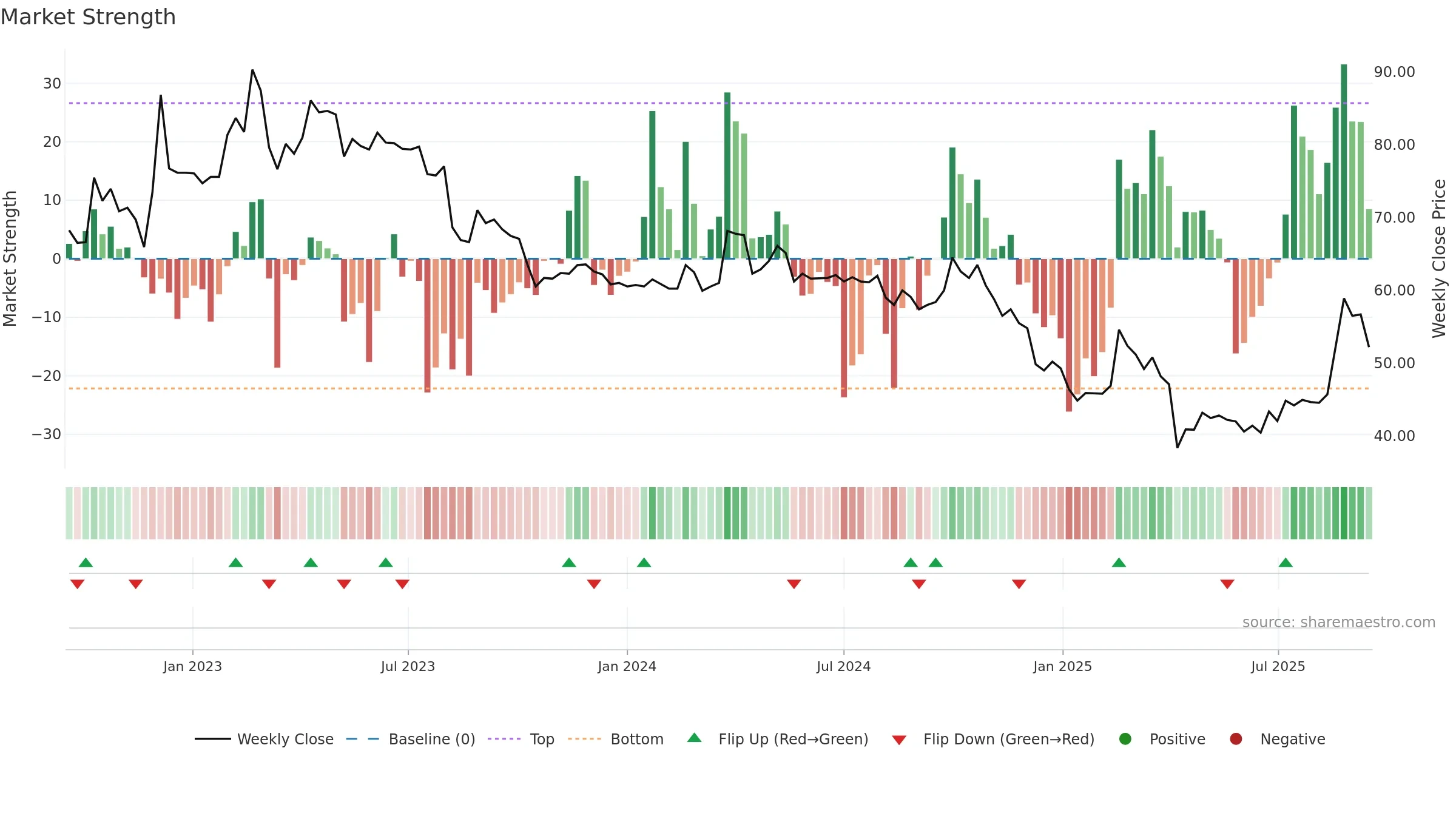
Task: Click the source: sharemaestro.com text
Action: (1339, 622)
